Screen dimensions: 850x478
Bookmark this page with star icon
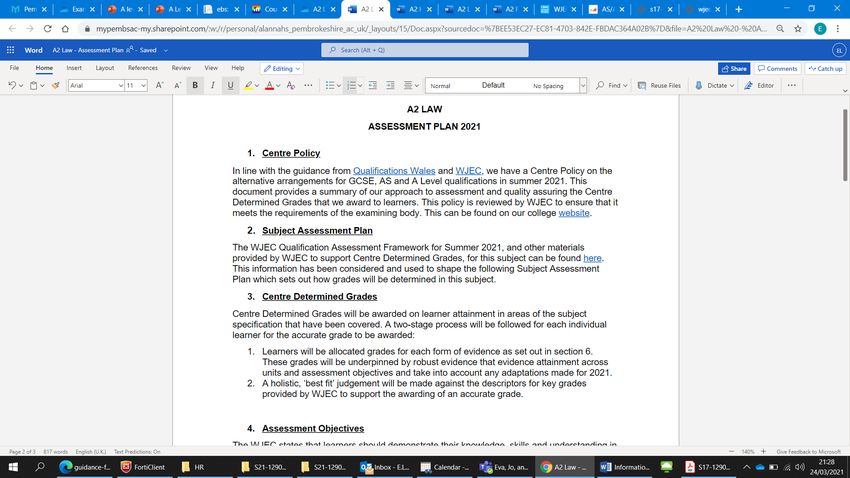pyautogui.click(x=798, y=28)
